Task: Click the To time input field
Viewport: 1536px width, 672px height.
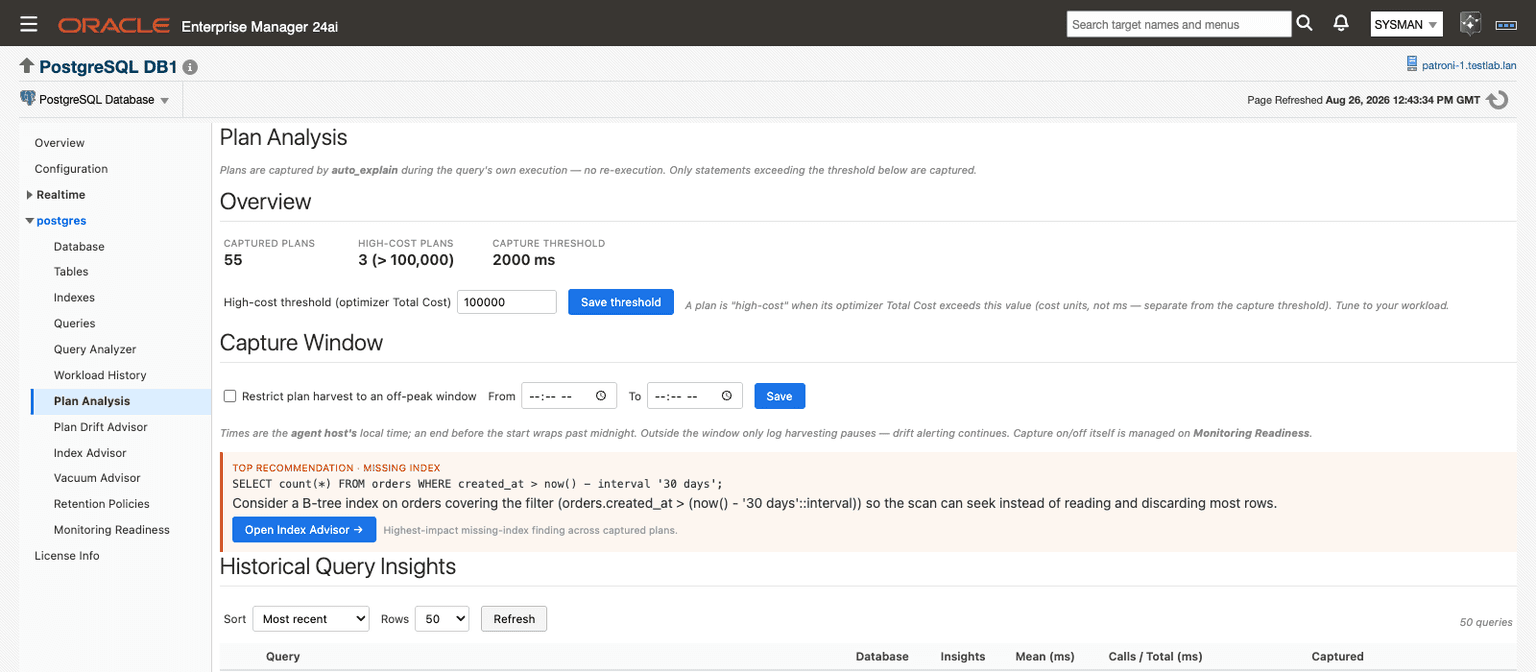Action: pos(695,396)
